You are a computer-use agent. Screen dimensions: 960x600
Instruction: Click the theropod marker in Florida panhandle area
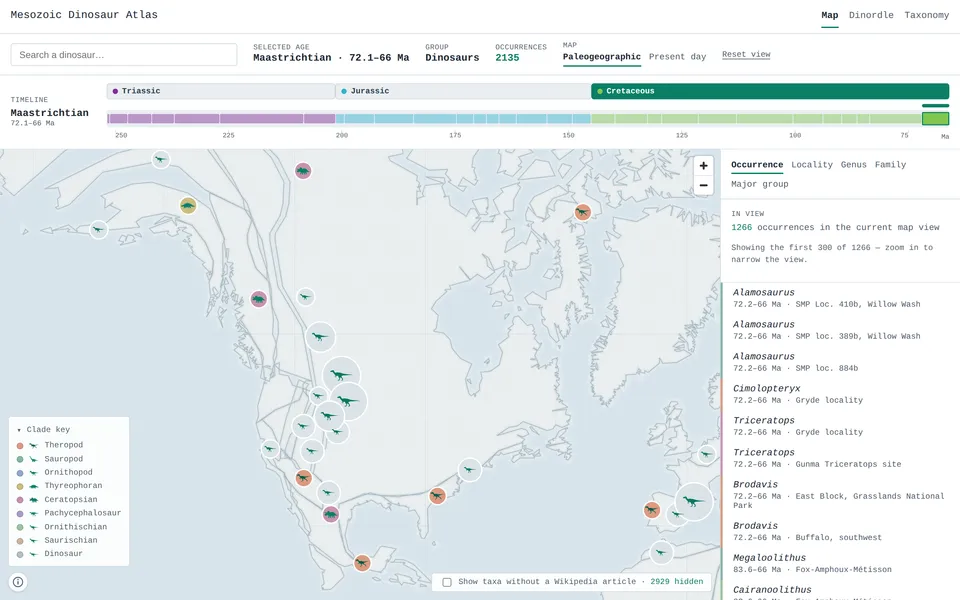tap(437, 495)
